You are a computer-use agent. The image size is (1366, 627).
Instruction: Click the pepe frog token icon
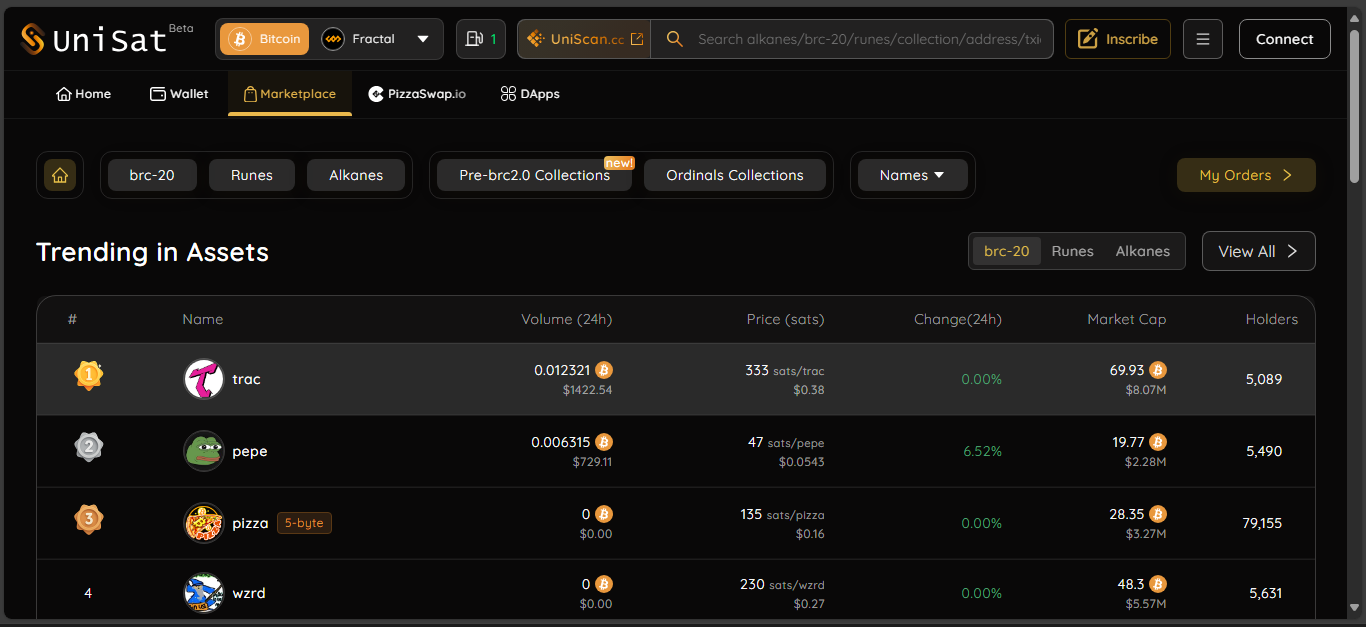[x=204, y=451]
